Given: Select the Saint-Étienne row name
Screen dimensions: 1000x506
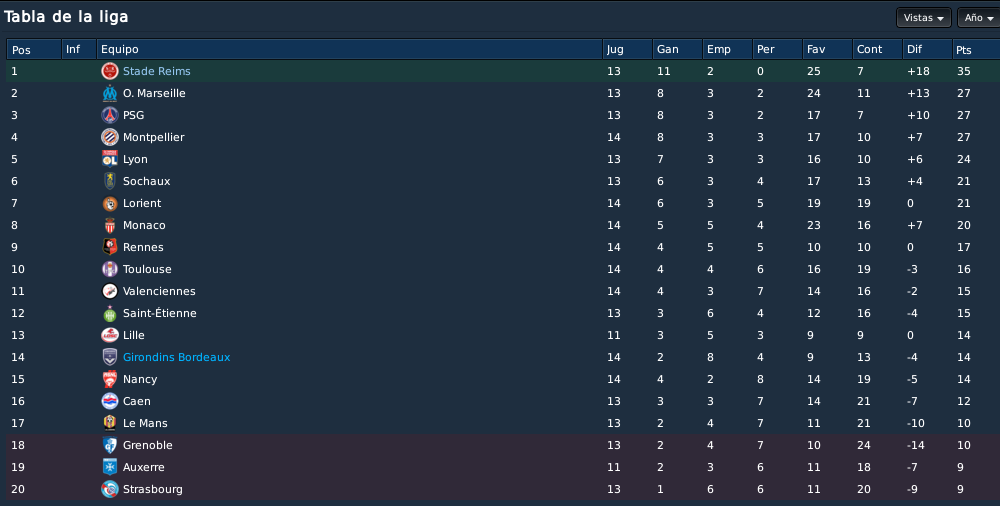Looking at the screenshot, I should tap(159, 313).
